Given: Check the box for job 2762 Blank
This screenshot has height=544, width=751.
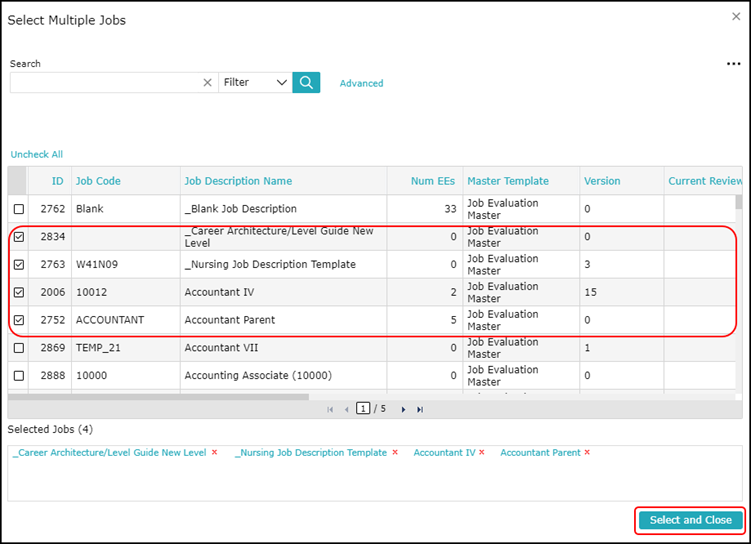Looking at the screenshot, I should pos(19,209).
